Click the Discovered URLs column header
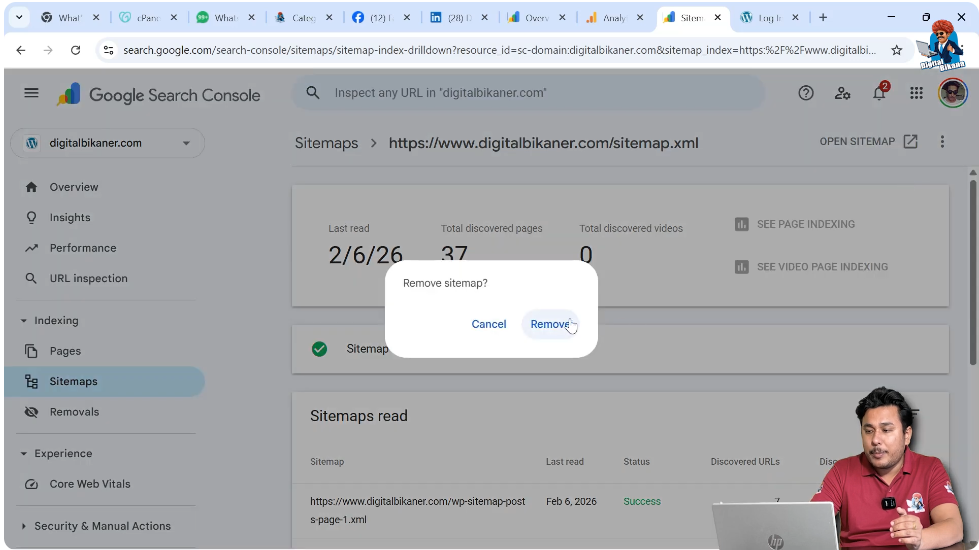979x550 pixels. [745, 462]
